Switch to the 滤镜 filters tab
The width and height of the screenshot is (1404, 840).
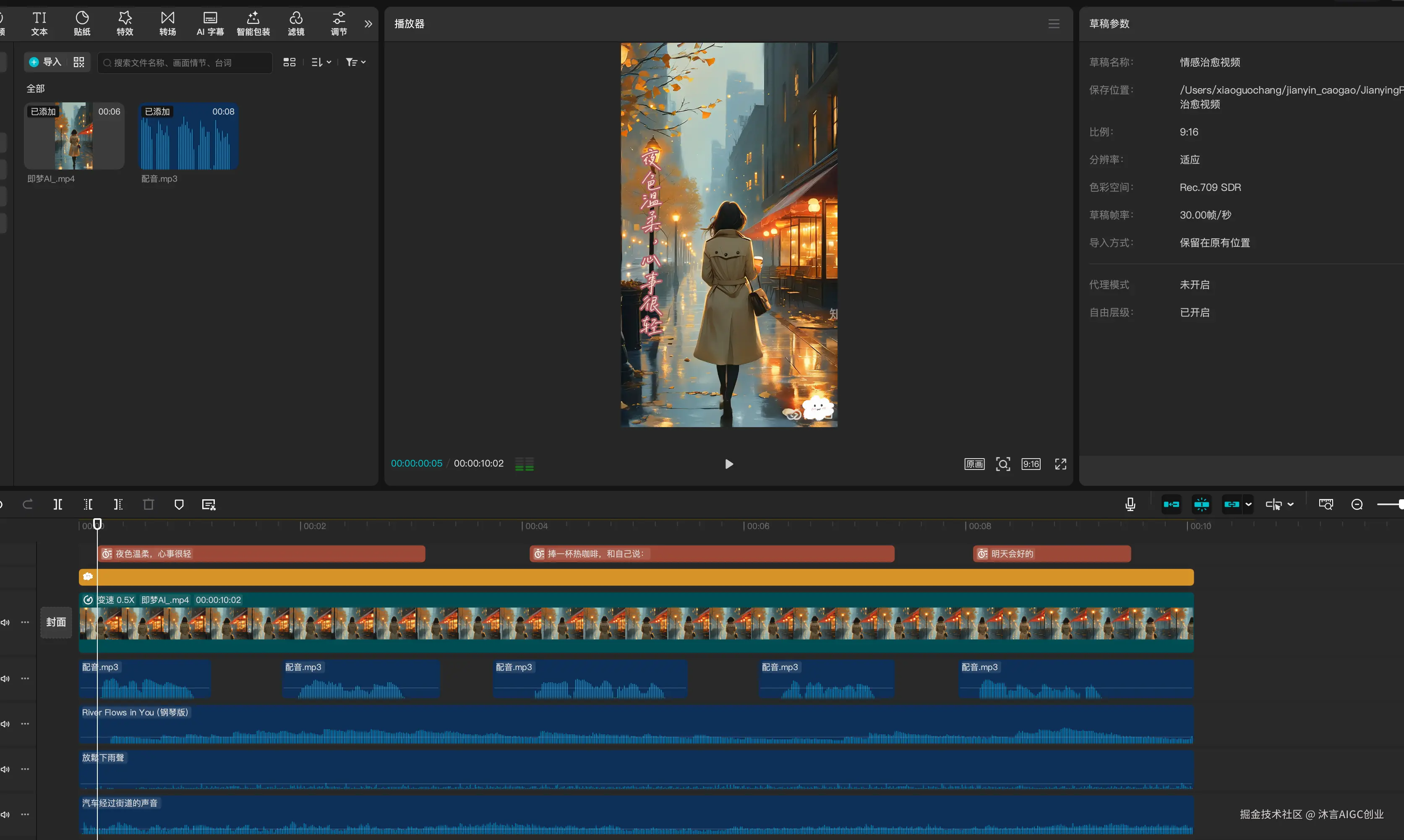(296, 24)
